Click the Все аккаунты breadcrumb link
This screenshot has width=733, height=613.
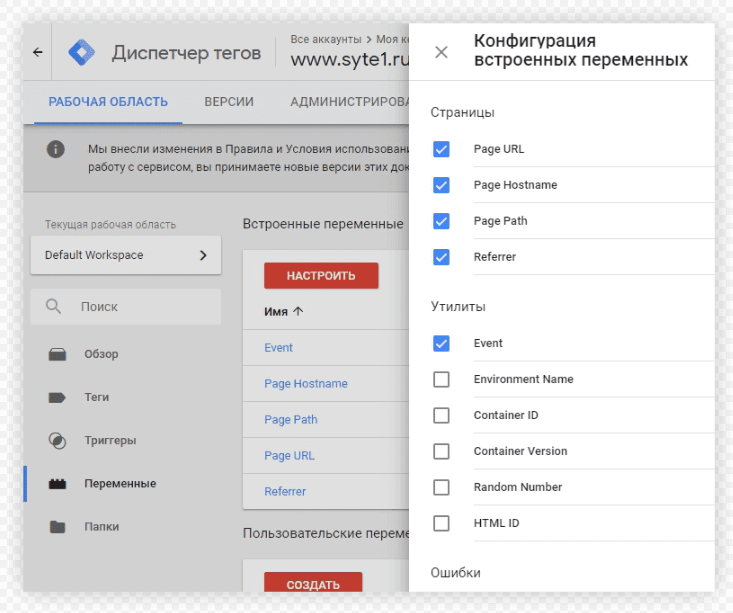[326, 39]
